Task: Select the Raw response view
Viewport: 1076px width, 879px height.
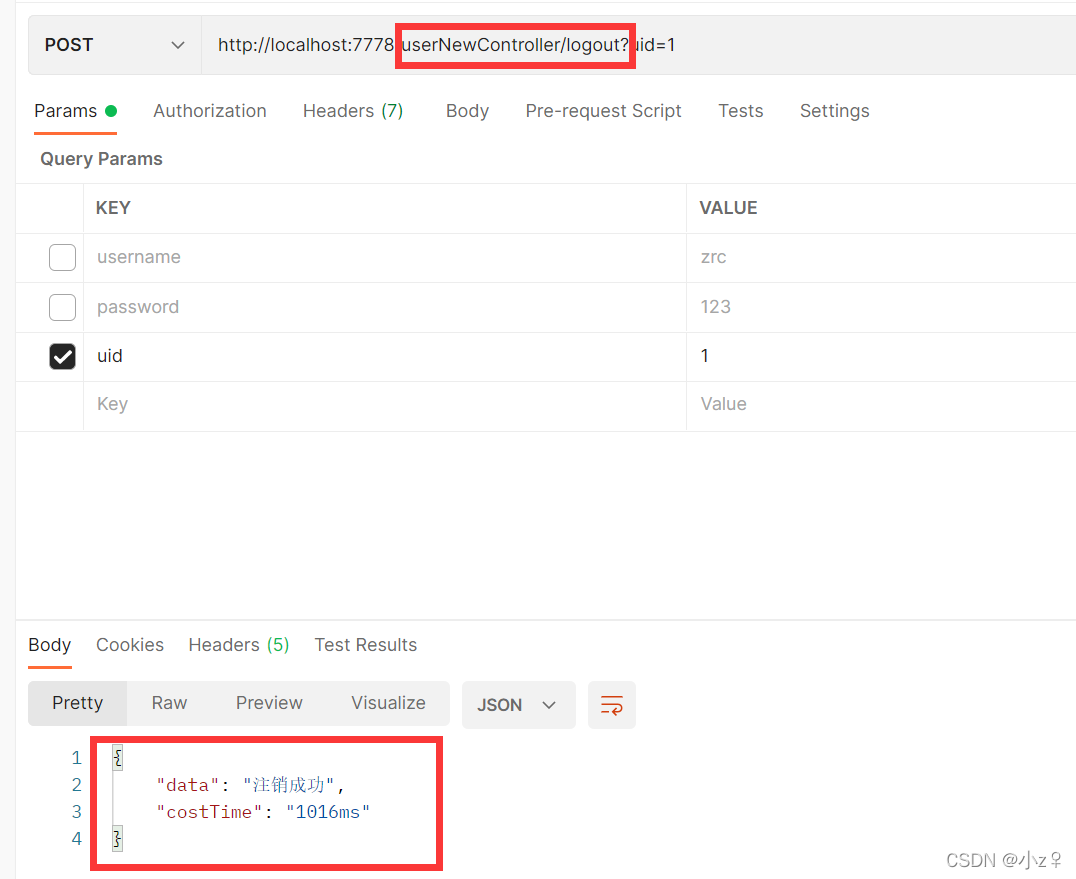Action: click(x=169, y=703)
